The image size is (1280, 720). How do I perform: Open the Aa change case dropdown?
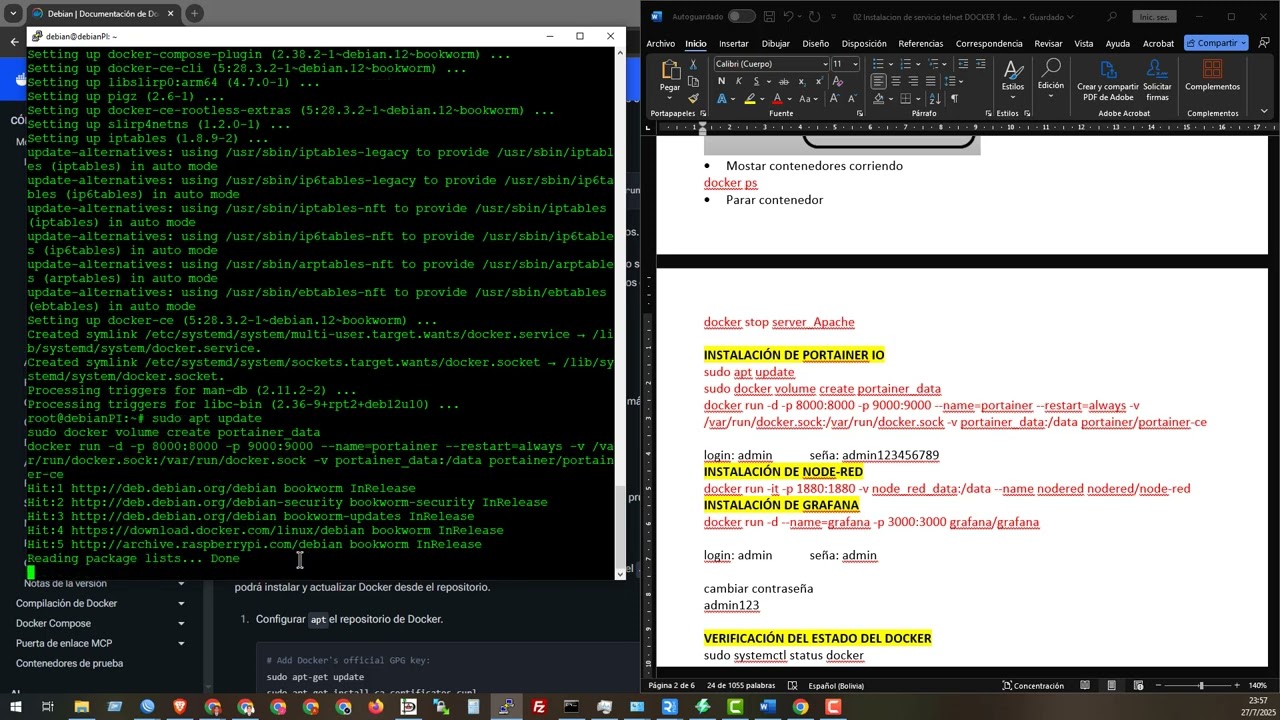tap(808, 98)
